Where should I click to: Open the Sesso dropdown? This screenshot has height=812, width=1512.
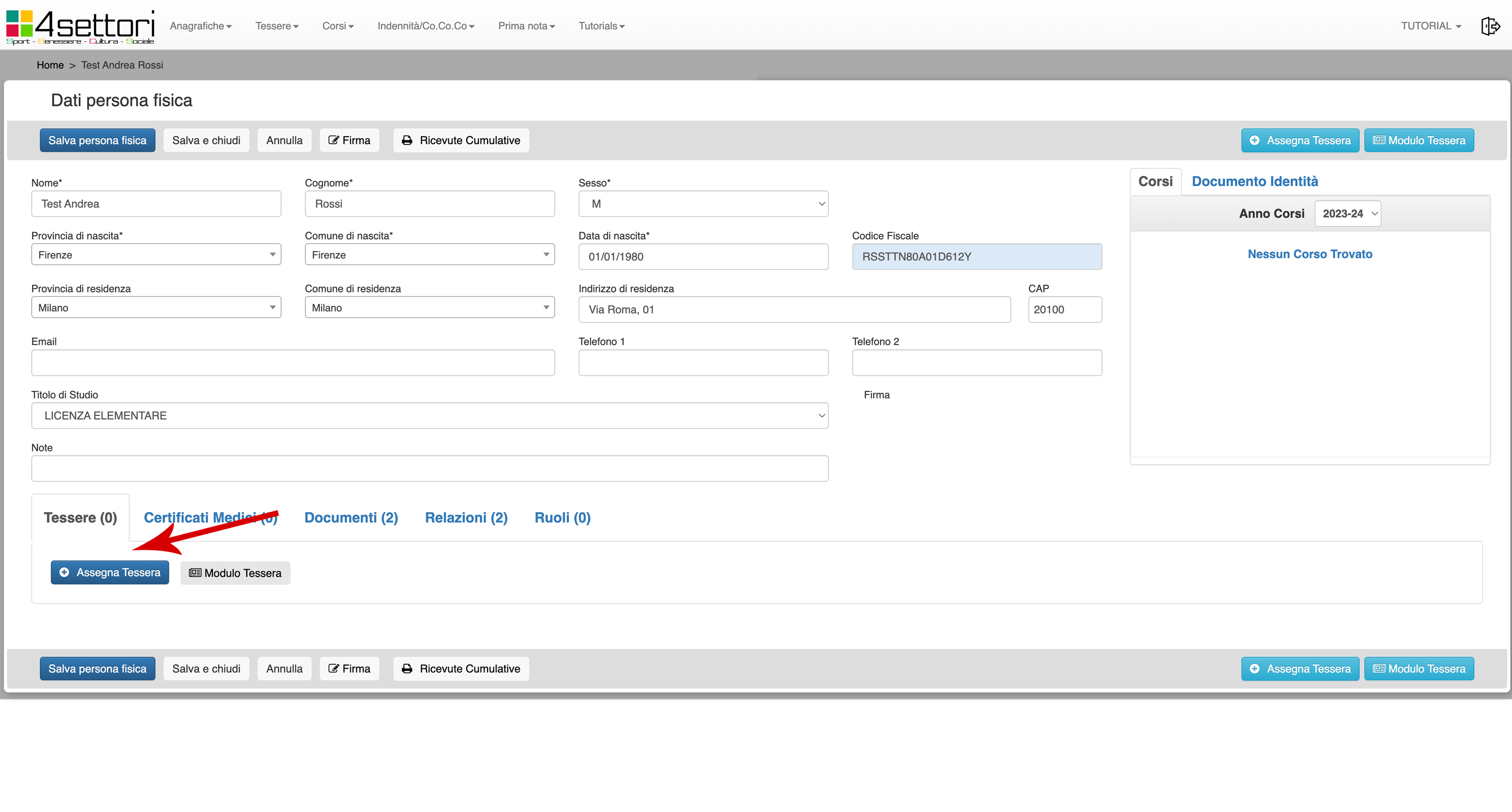tap(703, 204)
